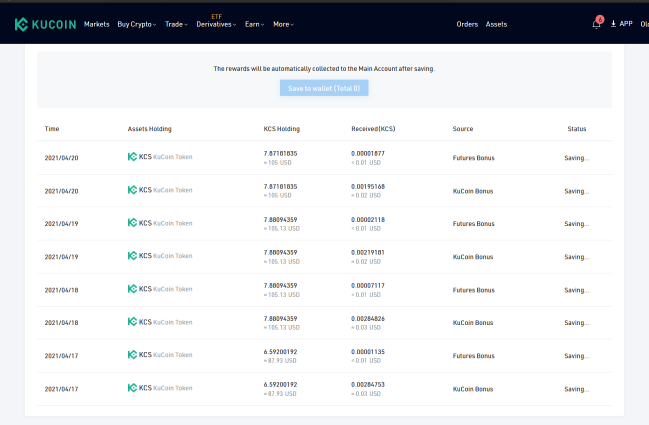Click KCS icon in 2021/04/17 Futures Bonus row

(132, 355)
